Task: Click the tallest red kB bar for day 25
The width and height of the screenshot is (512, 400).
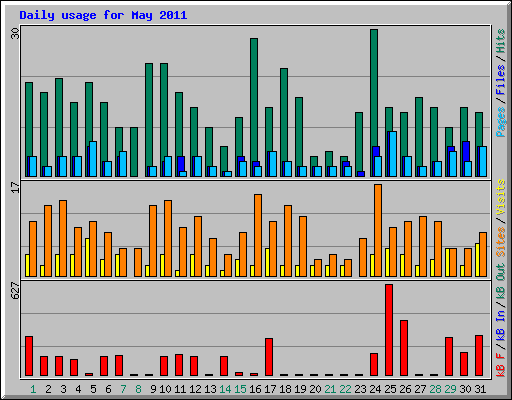Action: [x=389, y=330]
